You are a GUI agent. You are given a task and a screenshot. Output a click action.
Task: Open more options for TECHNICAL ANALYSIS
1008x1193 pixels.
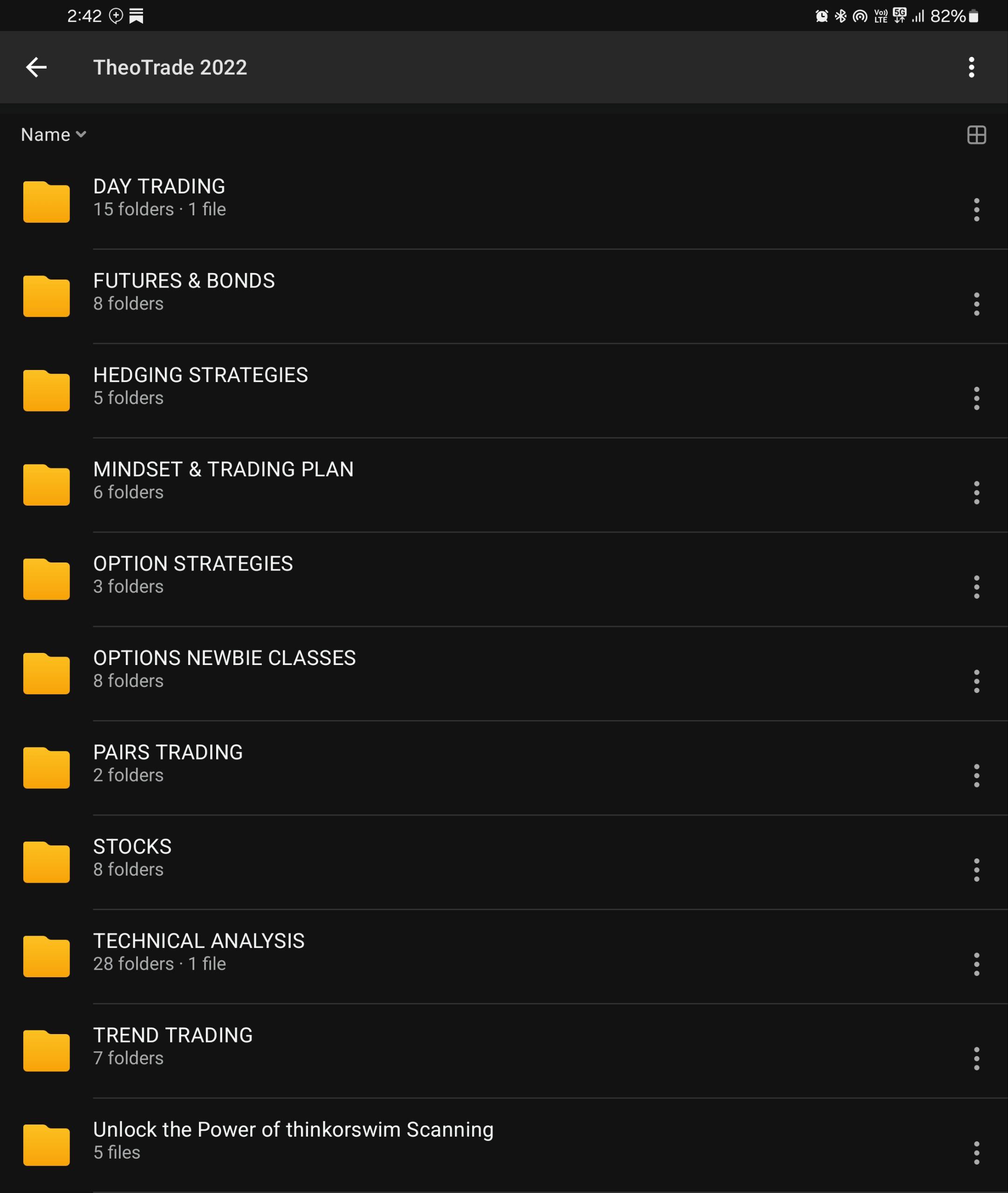pyautogui.click(x=976, y=964)
